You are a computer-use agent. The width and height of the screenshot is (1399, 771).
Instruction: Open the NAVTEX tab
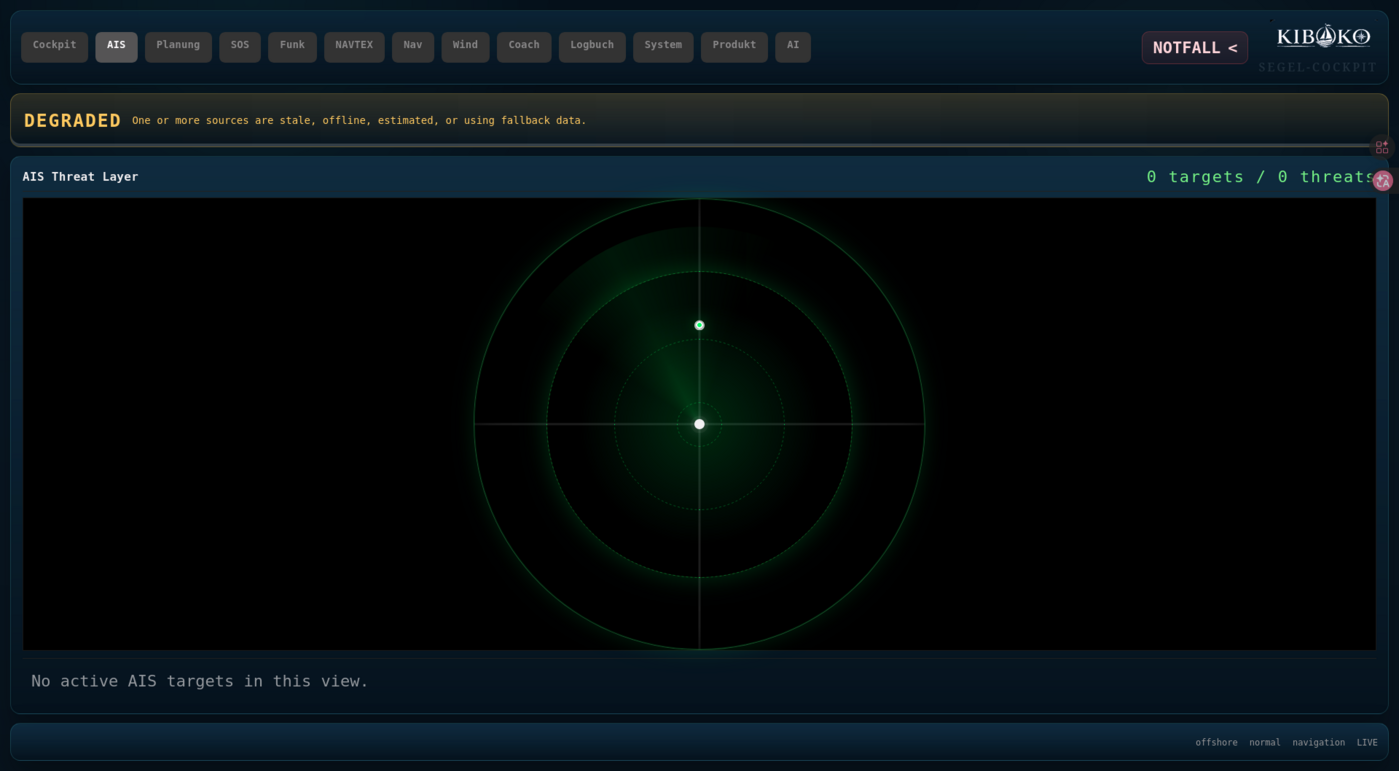click(354, 46)
